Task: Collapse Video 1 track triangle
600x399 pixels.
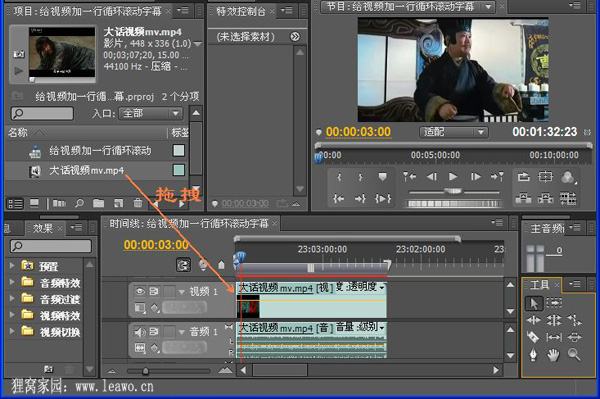Action: [182, 292]
